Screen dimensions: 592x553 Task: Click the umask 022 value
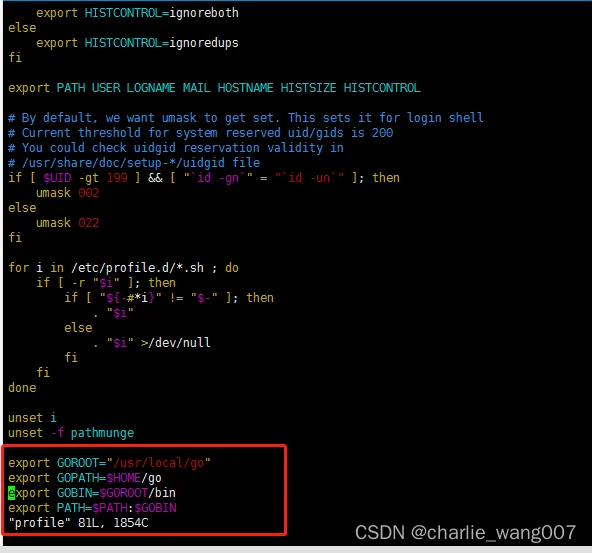point(89,223)
